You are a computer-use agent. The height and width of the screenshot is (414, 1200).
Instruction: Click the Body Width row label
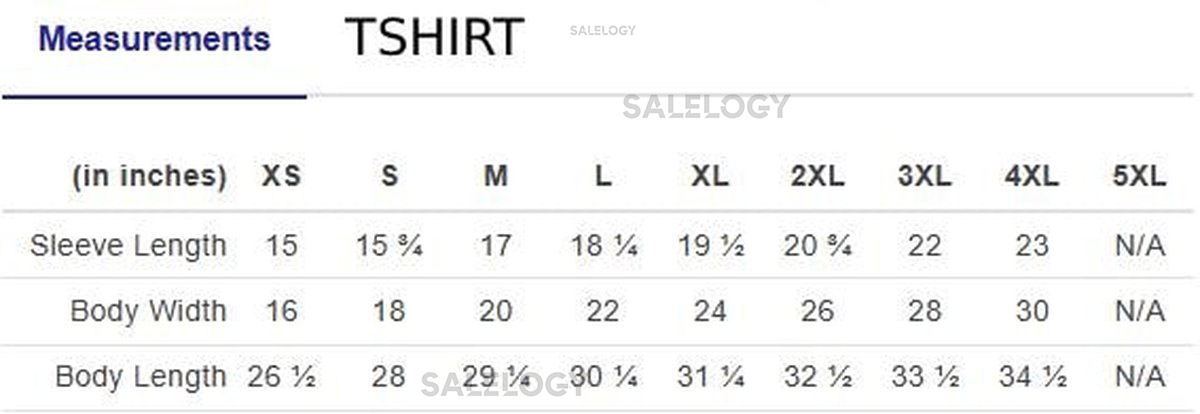coord(148,311)
